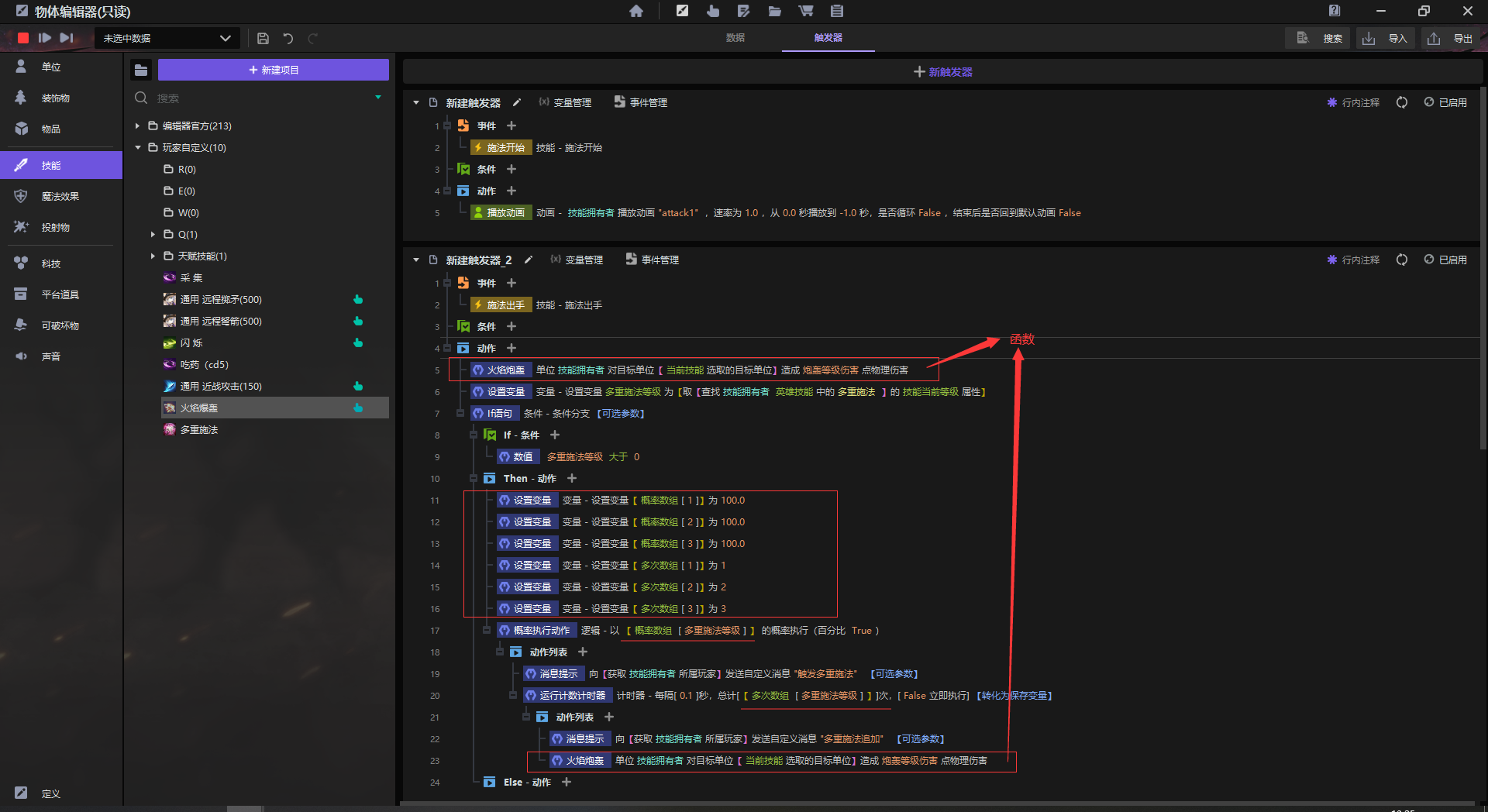Click the 导出 export button

(1450, 38)
